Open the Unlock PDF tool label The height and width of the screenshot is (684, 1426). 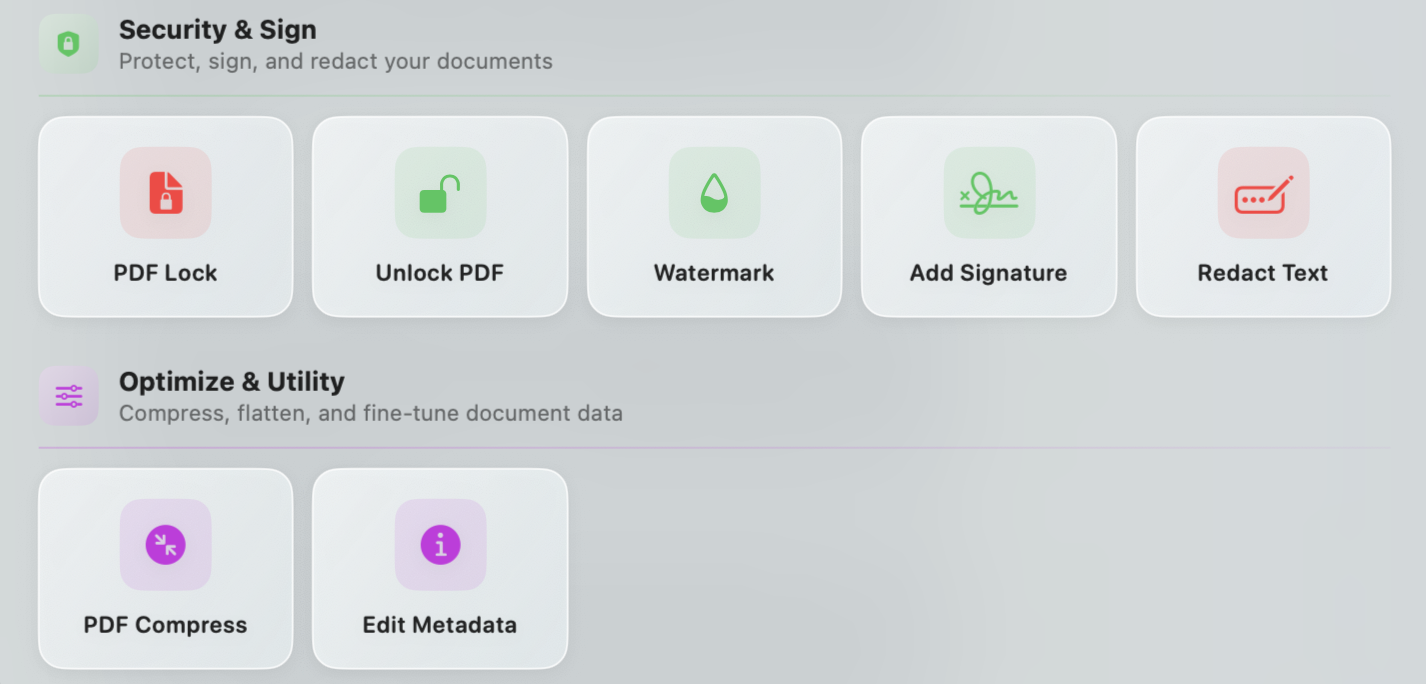pos(439,273)
